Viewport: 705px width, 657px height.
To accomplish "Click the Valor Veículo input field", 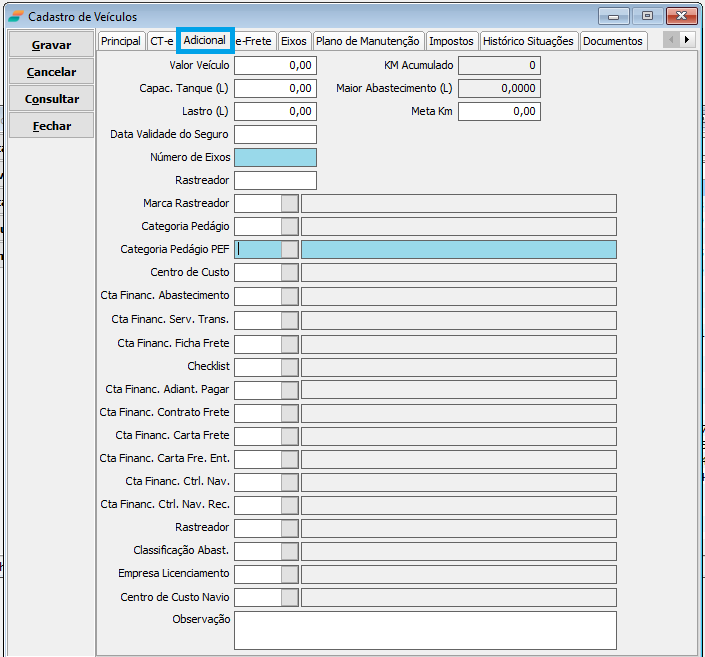I will (275, 65).
